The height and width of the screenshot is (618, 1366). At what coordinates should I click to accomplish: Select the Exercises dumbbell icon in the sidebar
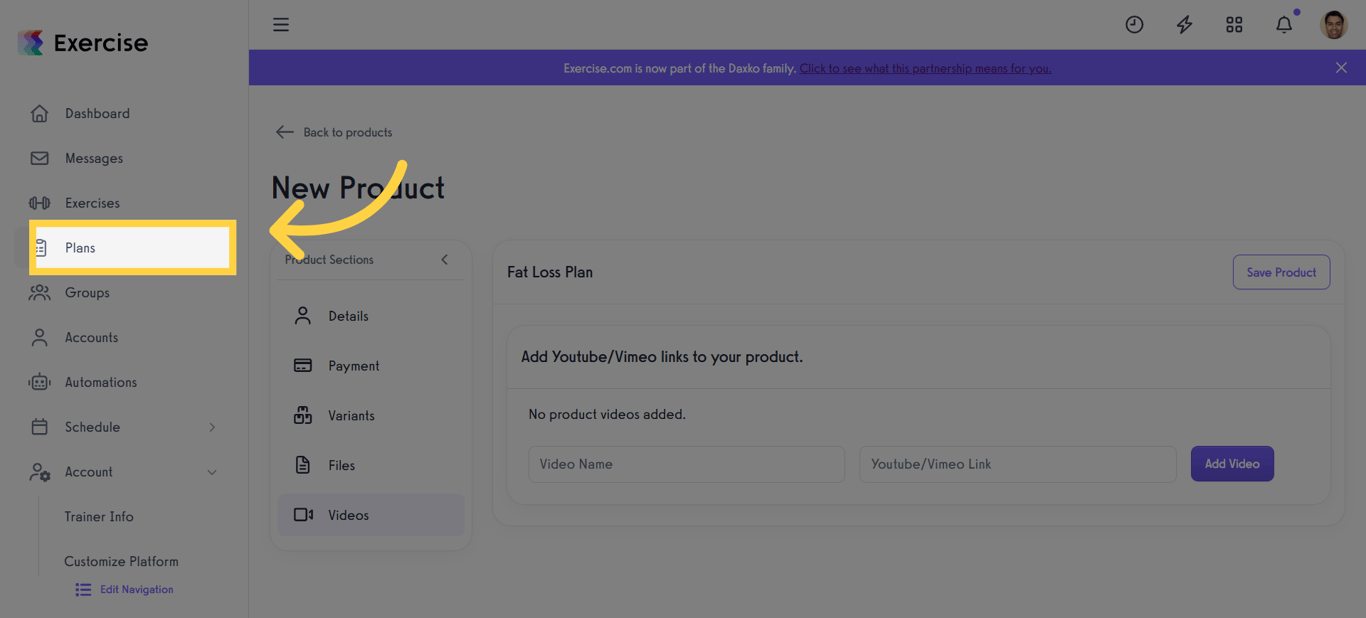pos(39,202)
